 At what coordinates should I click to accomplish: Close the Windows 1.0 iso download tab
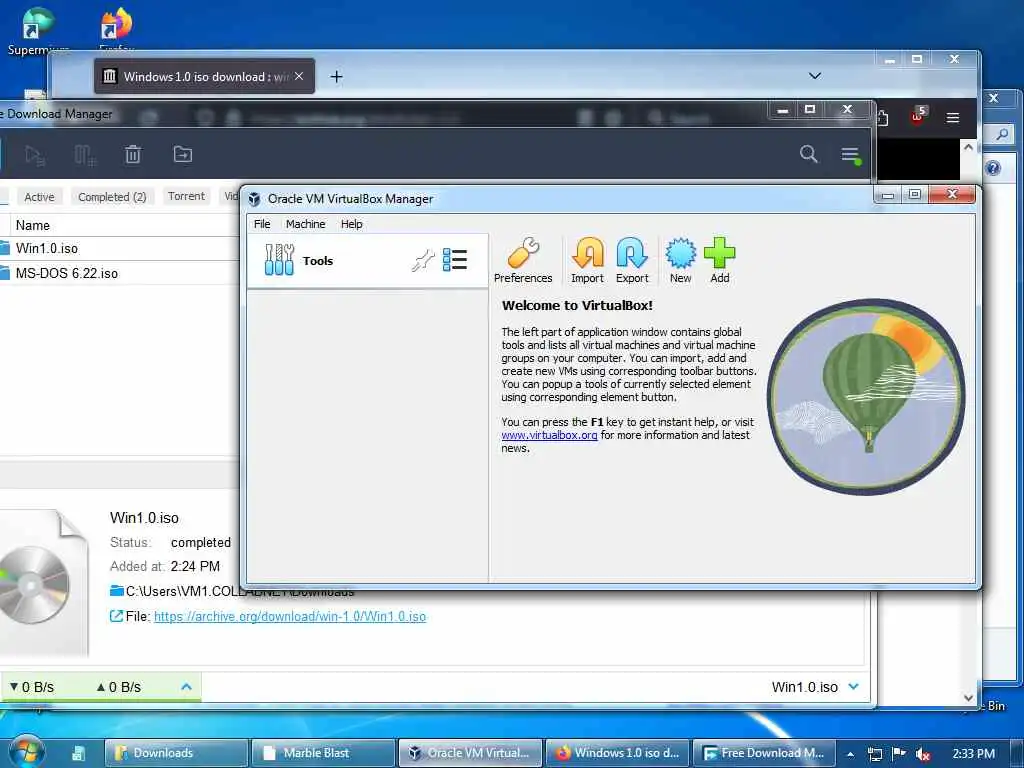298,76
